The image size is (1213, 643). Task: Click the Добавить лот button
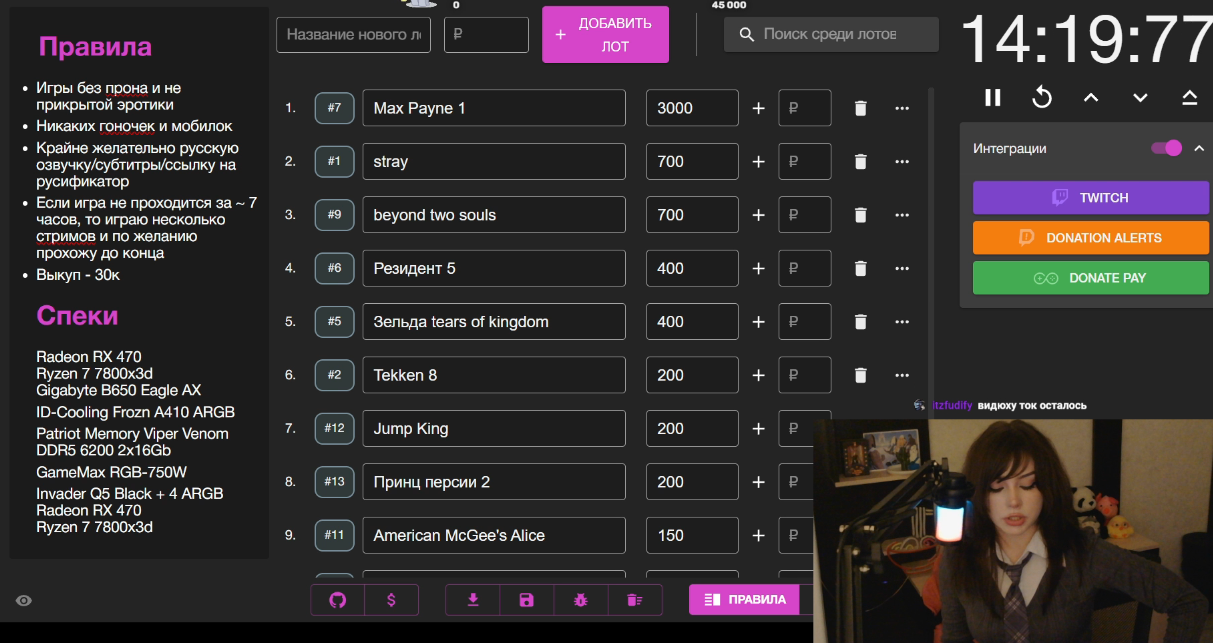pyautogui.click(x=605, y=35)
